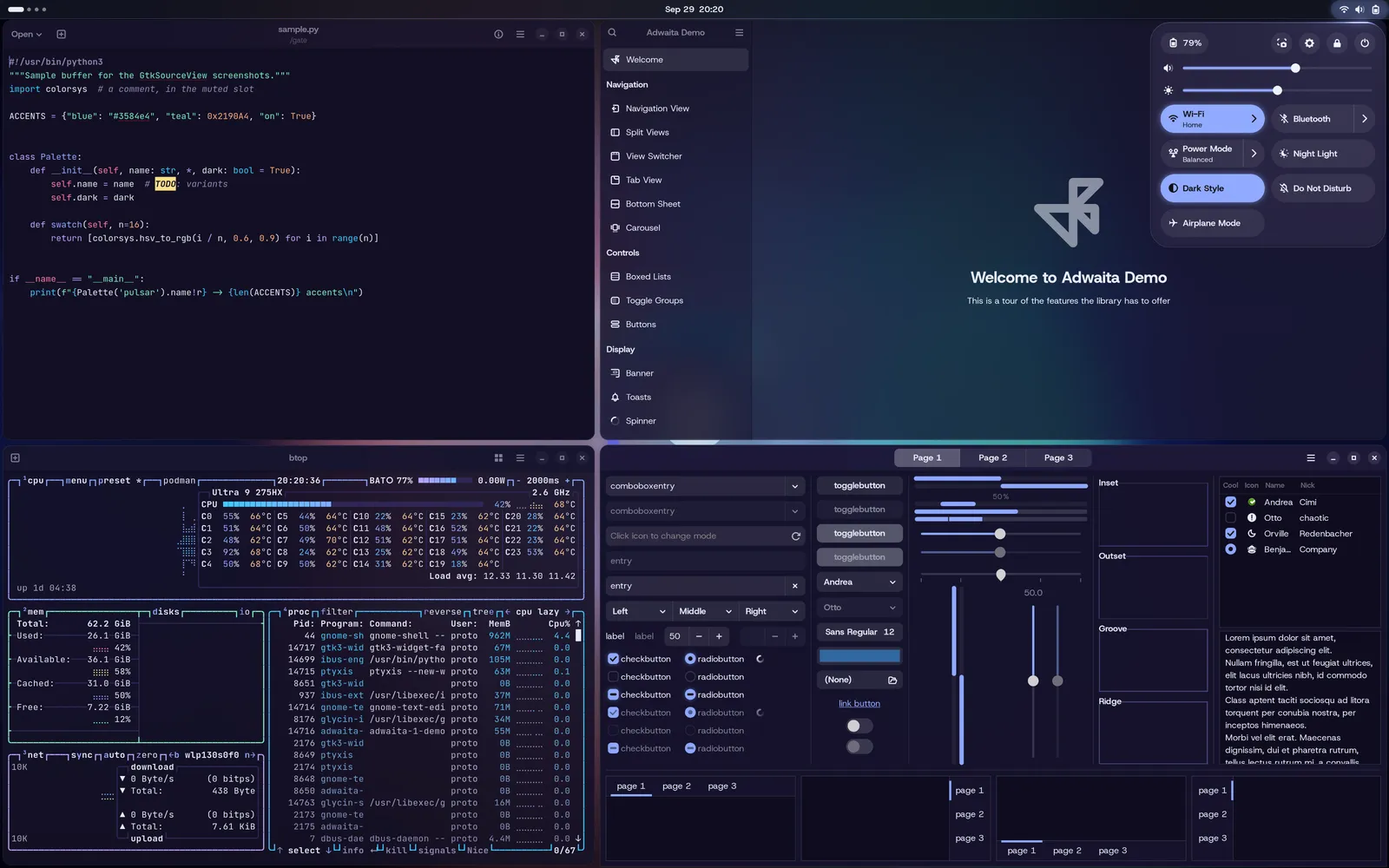The width and height of the screenshot is (1389, 868).
Task: Click the spin button plus next to 50
Action: [x=719, y=636]
